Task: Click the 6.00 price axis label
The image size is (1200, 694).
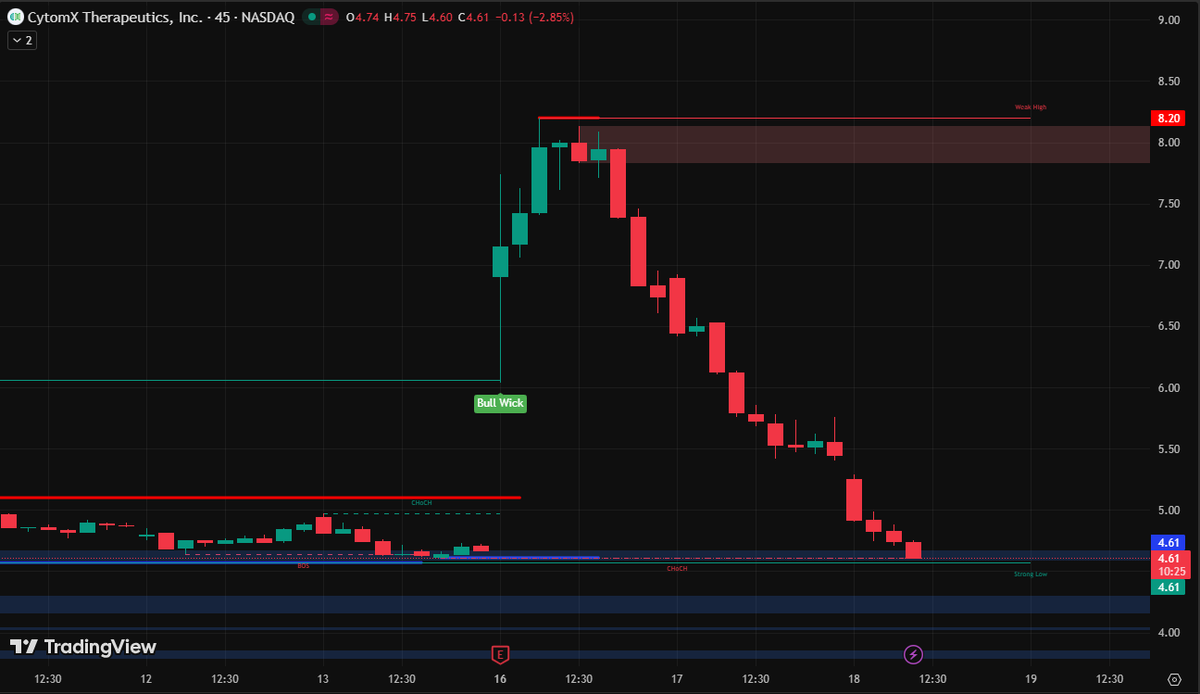Action: 1168,388
